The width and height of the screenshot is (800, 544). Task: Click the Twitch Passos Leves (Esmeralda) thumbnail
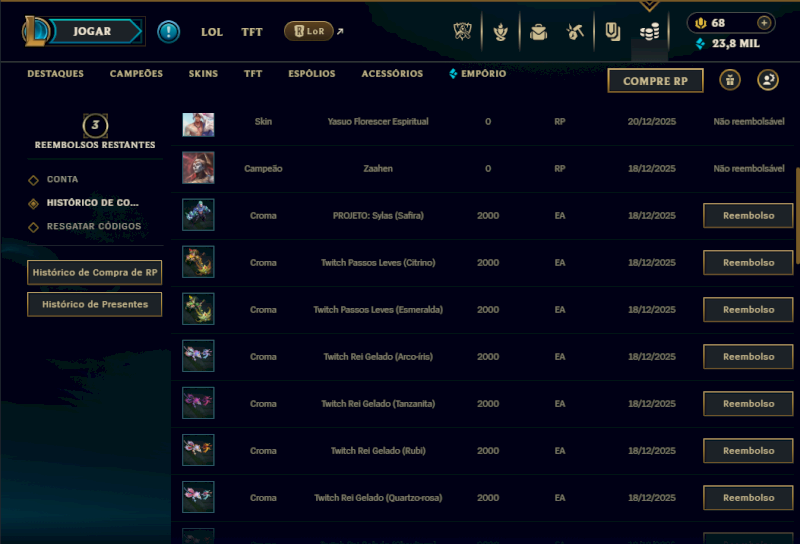[198, 309]
